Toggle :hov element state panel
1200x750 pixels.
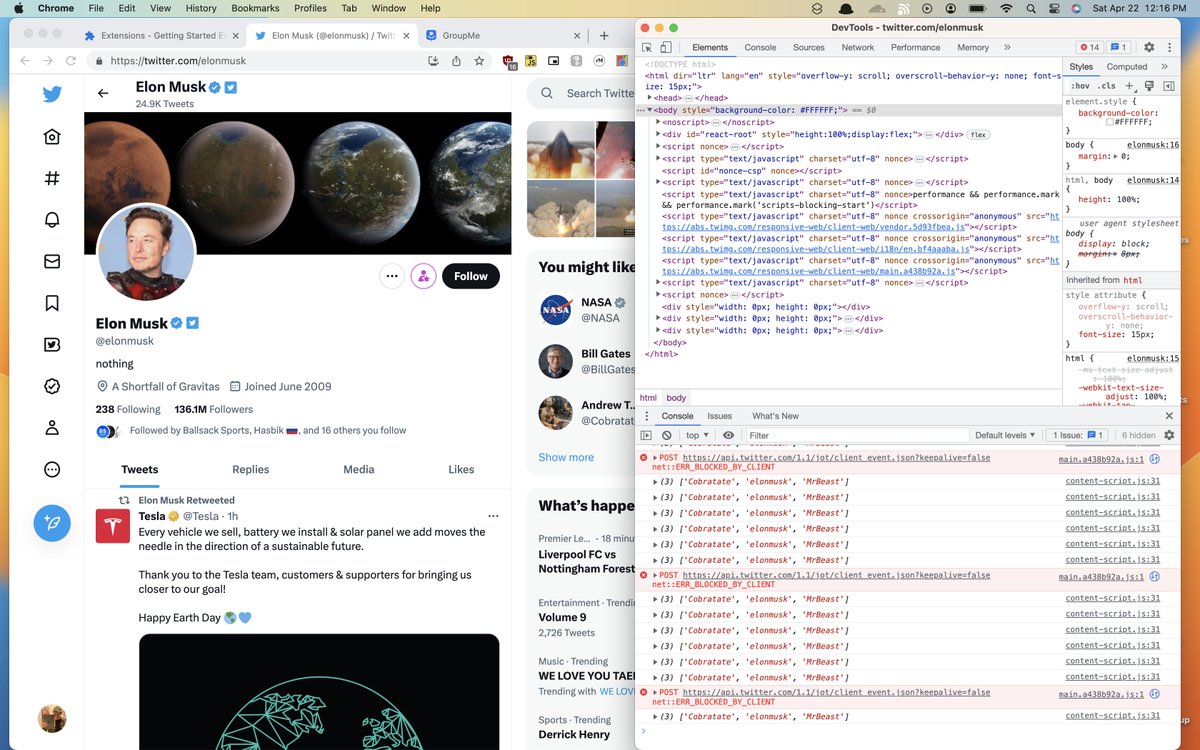[x=1080, y=86]
